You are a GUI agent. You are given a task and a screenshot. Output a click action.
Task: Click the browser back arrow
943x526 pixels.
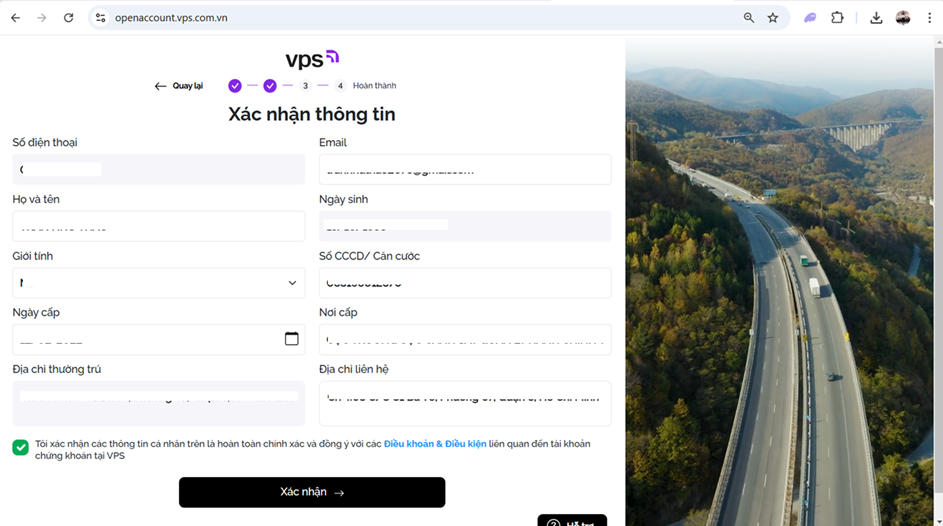16,18
